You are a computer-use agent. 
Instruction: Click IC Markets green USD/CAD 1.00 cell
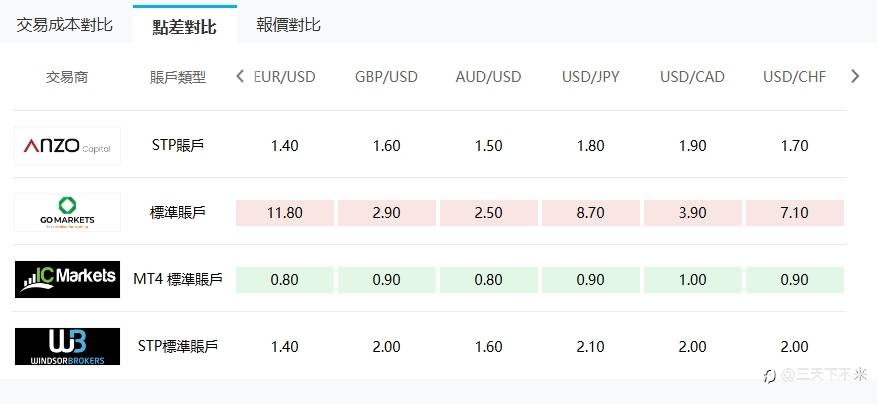coord(692,280)
